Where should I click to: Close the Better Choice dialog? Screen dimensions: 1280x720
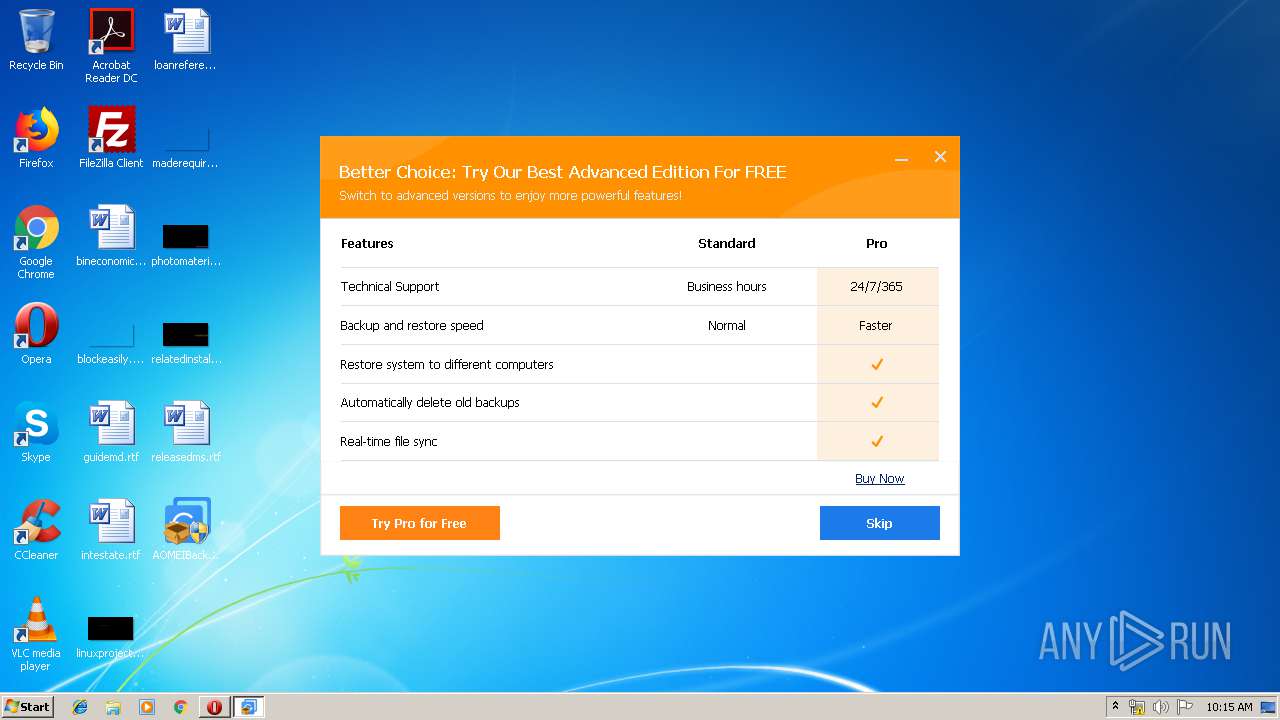click(940, 157)
